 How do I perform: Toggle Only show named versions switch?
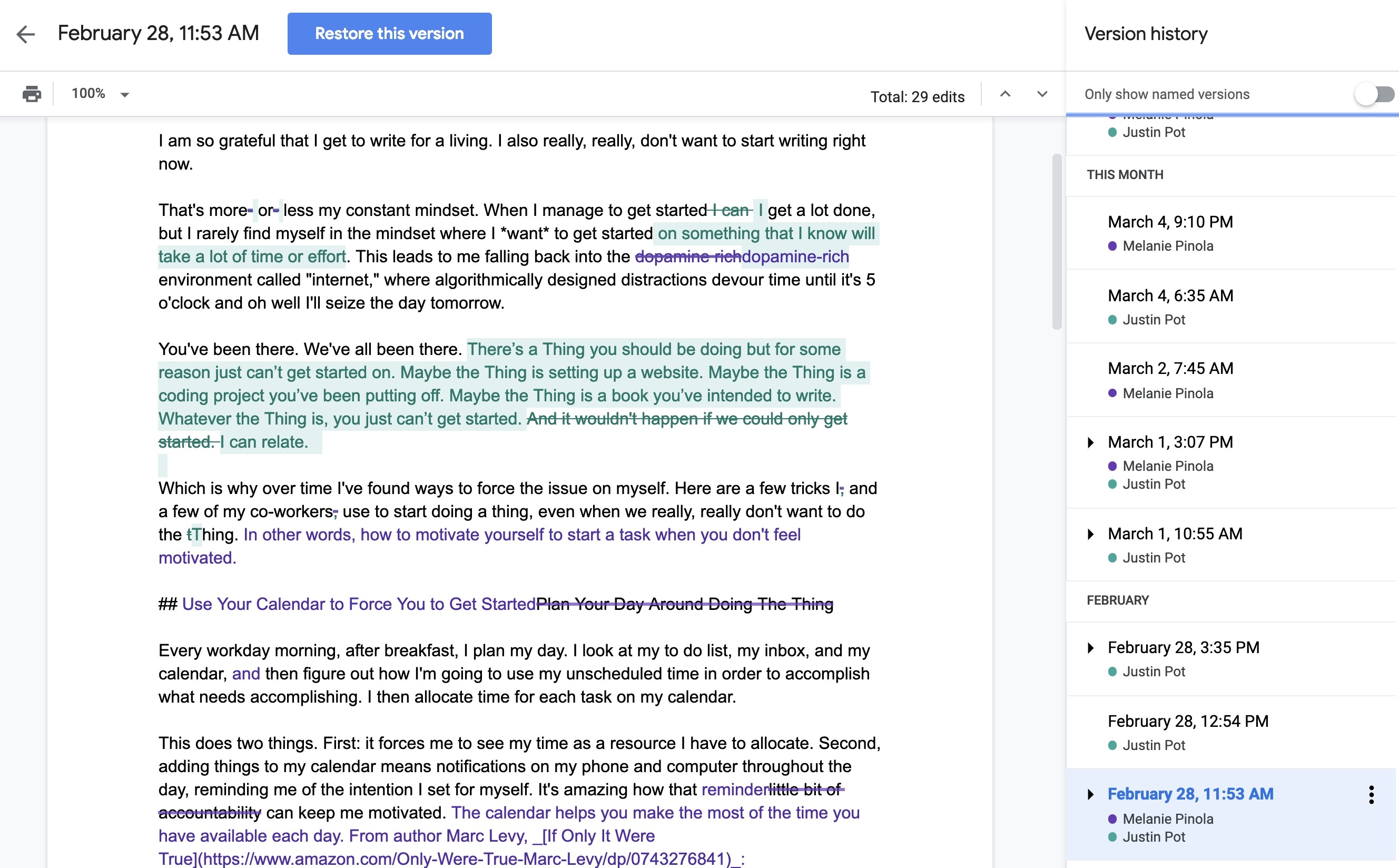pyautogui.click(x=1374, y=94)
